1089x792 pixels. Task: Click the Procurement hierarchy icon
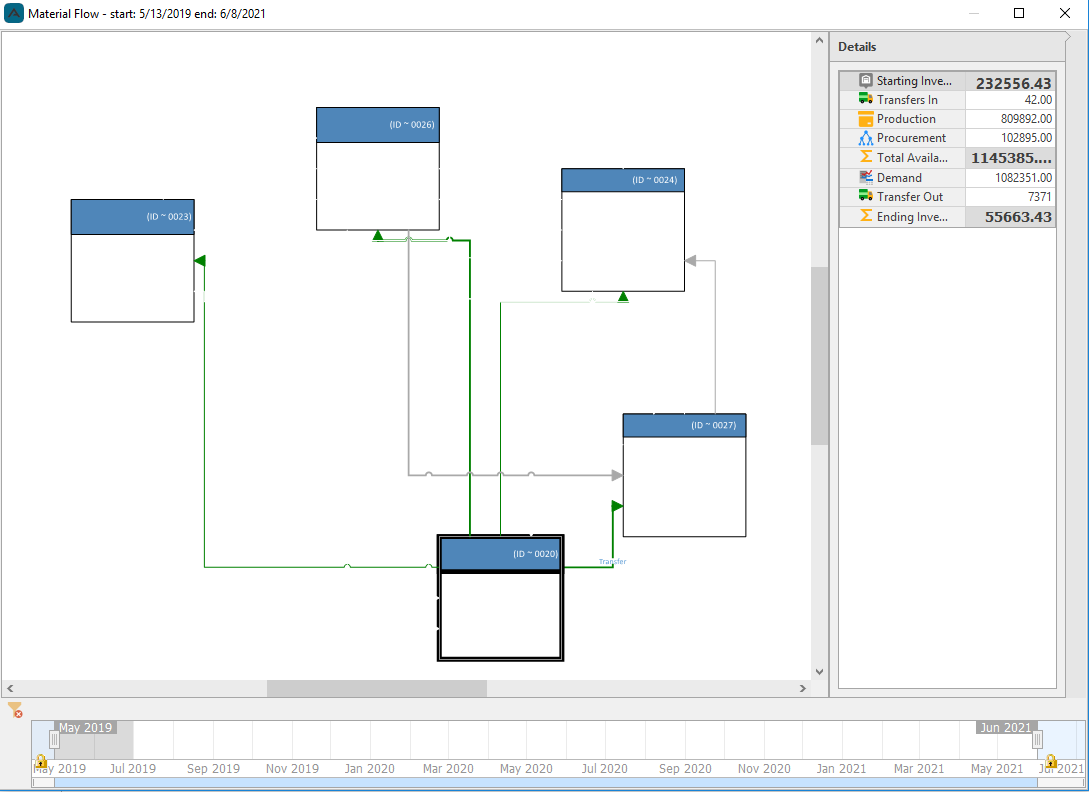[x=865, y=138]
